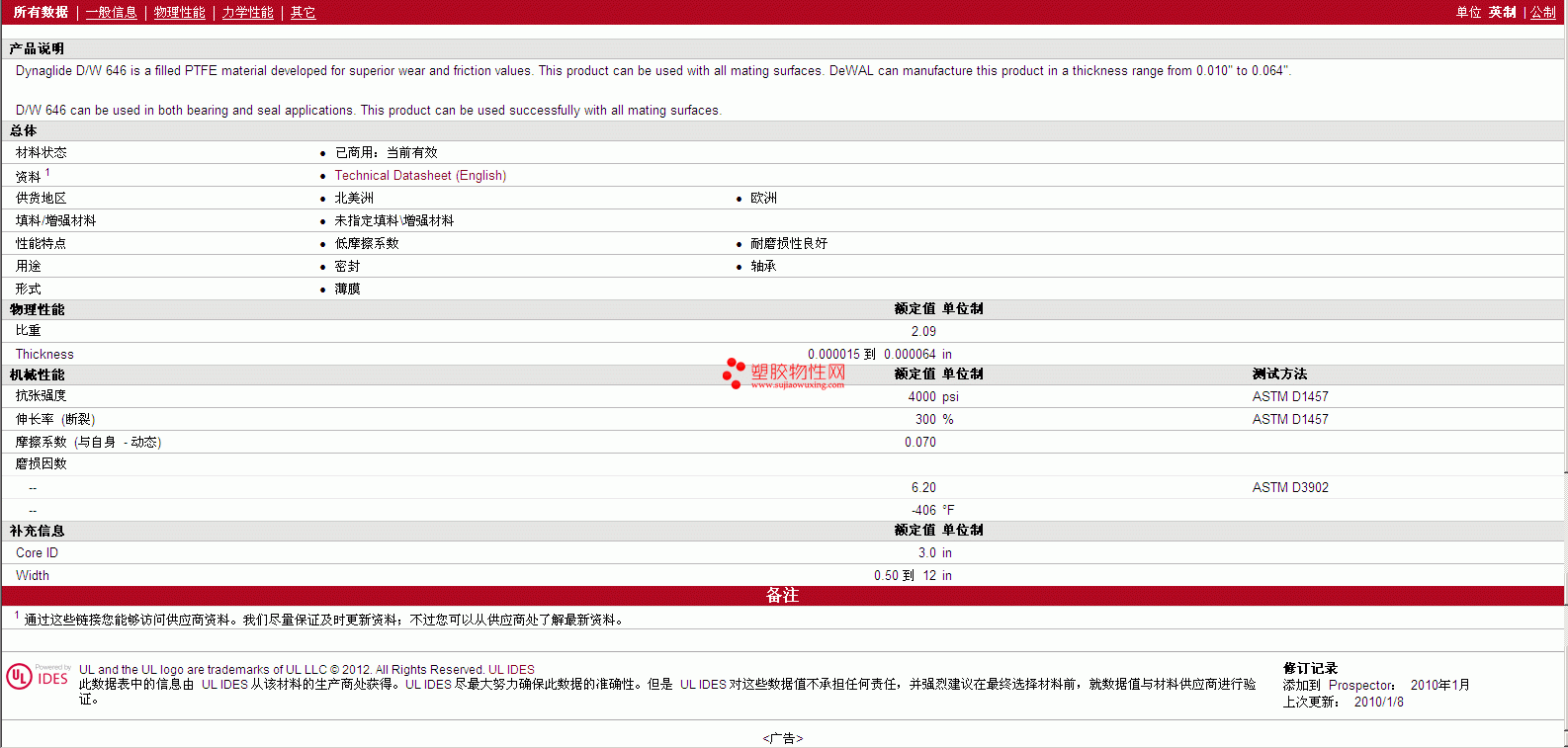
Task: Switch units to 公制
Action: click(x=1543, y=13)
